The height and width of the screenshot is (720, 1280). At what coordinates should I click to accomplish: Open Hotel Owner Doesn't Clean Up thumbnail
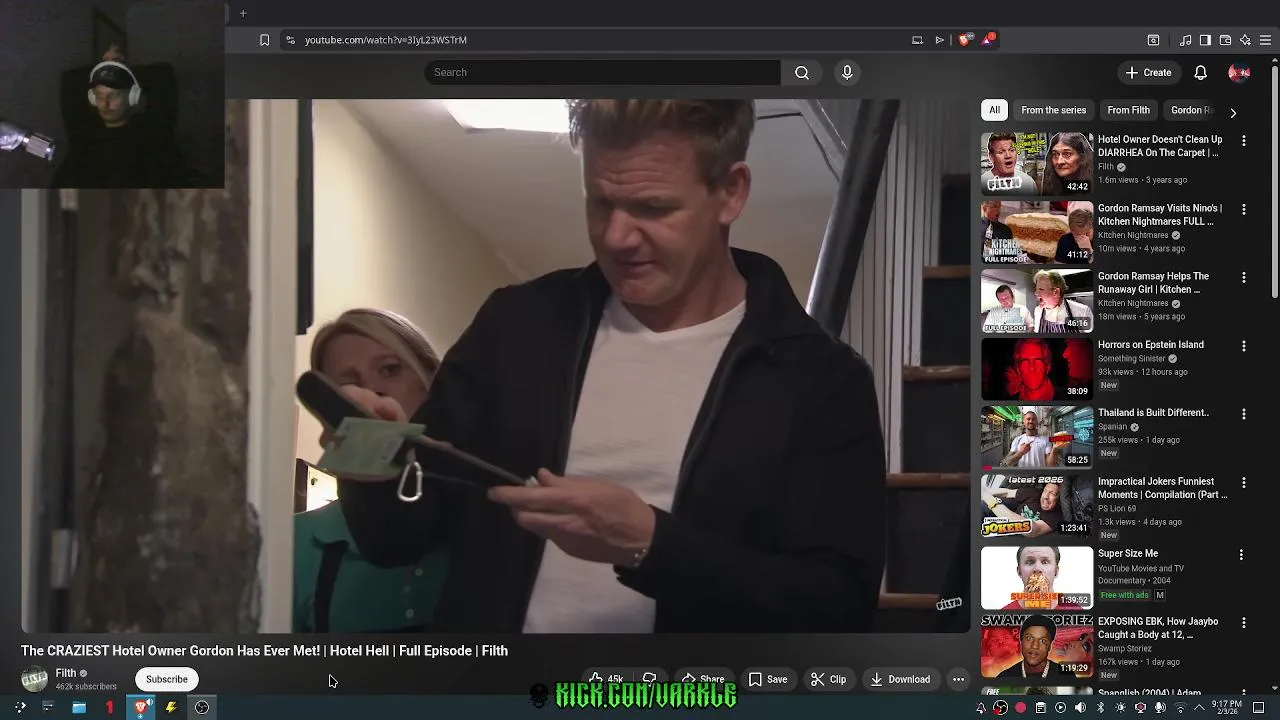(1037, 163)
